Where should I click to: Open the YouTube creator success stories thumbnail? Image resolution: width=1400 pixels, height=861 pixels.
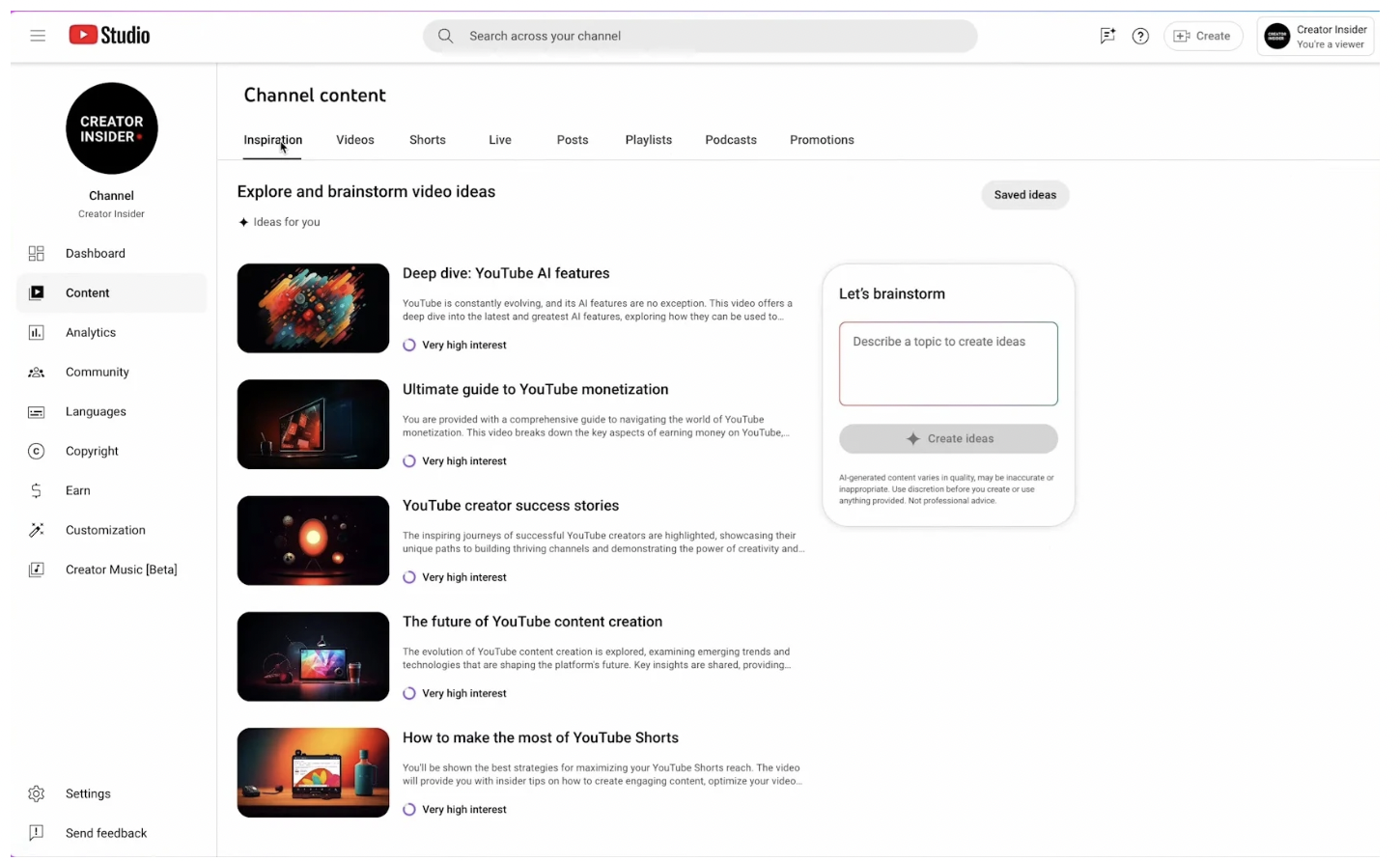[x=313, y=541]
